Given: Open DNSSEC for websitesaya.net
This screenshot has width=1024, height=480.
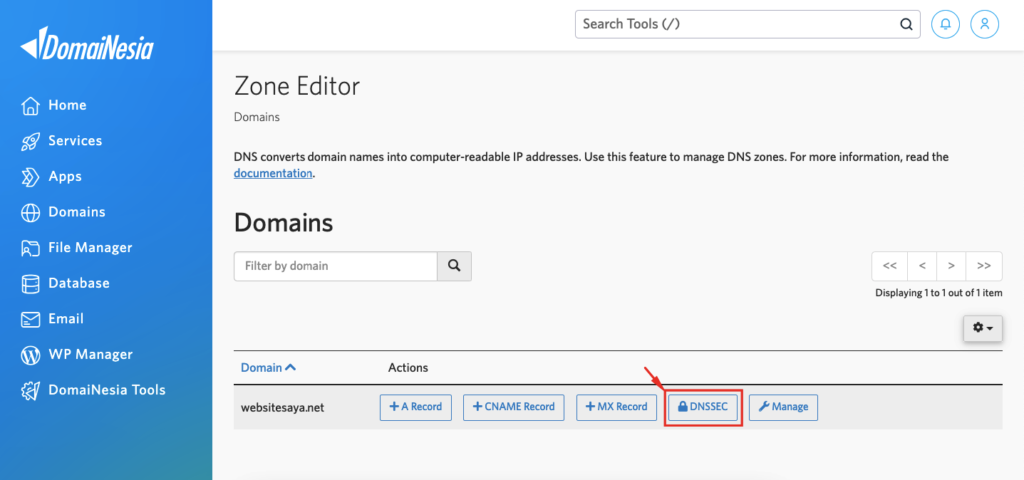Looking at the screenshot, I should 703,407.
